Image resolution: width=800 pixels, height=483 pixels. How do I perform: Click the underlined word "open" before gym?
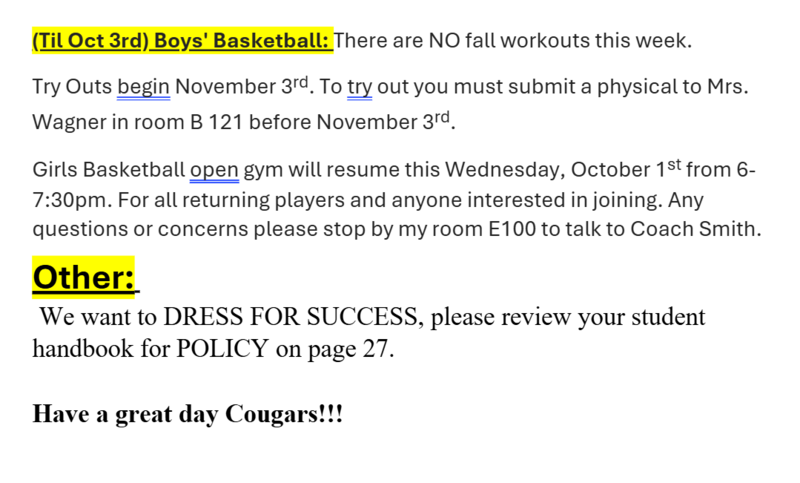[213, 169]
